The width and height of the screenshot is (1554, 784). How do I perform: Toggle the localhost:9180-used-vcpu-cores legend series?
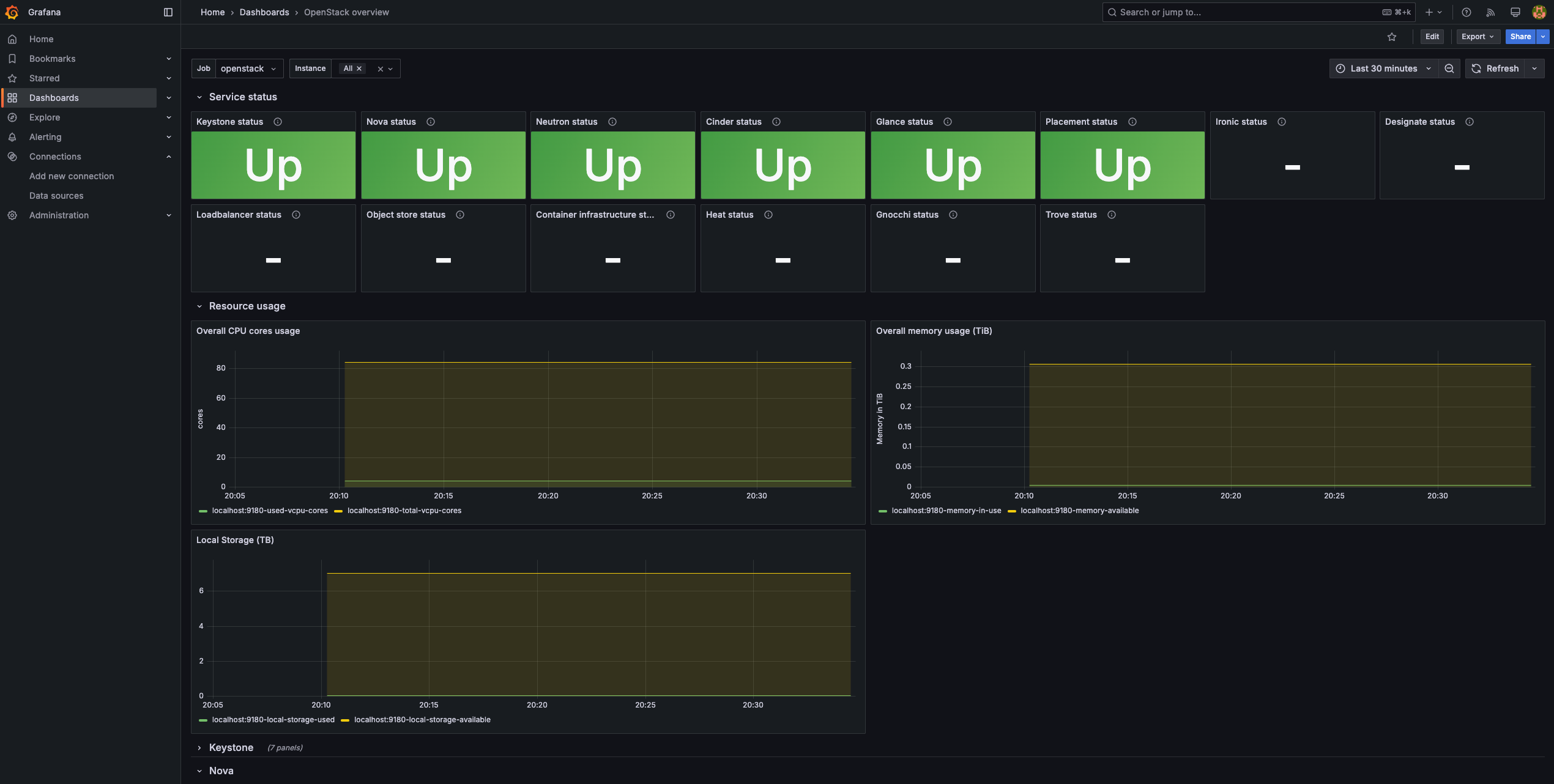click(x=270, y=510)
